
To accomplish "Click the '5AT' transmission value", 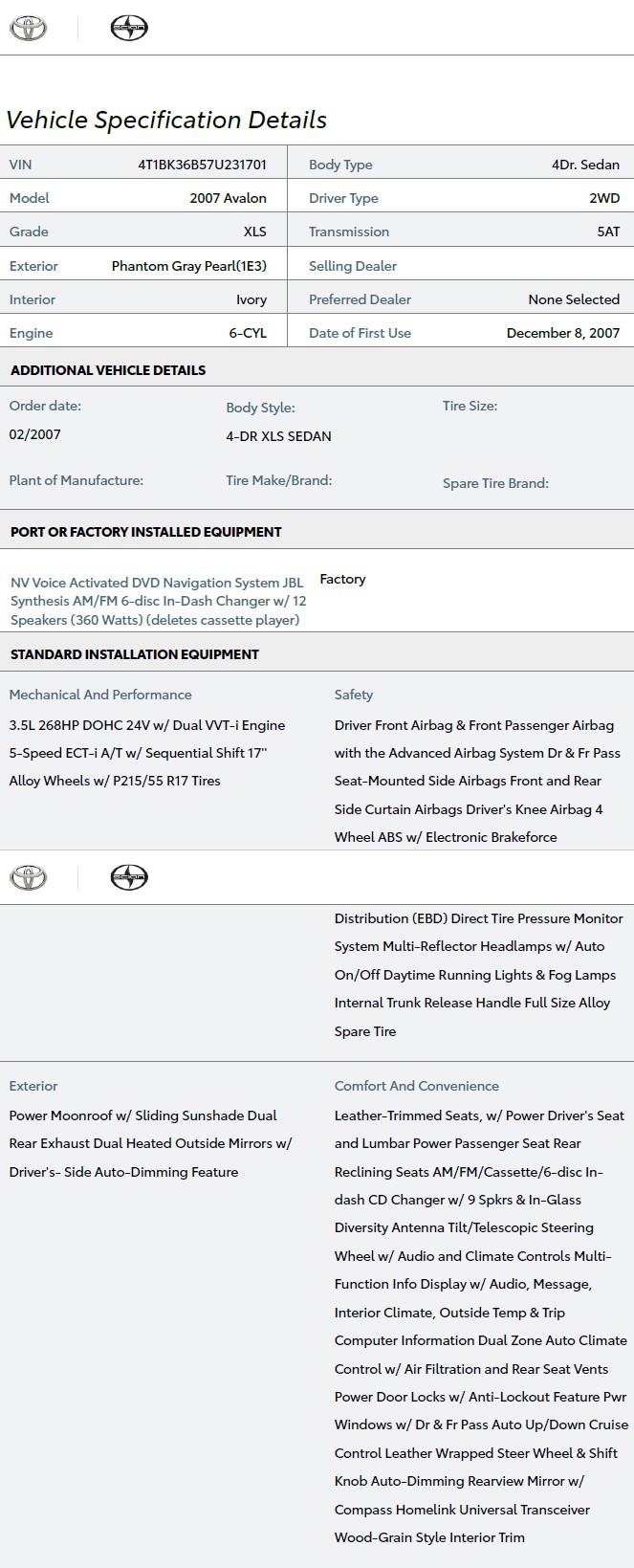I will pos(608,232).
